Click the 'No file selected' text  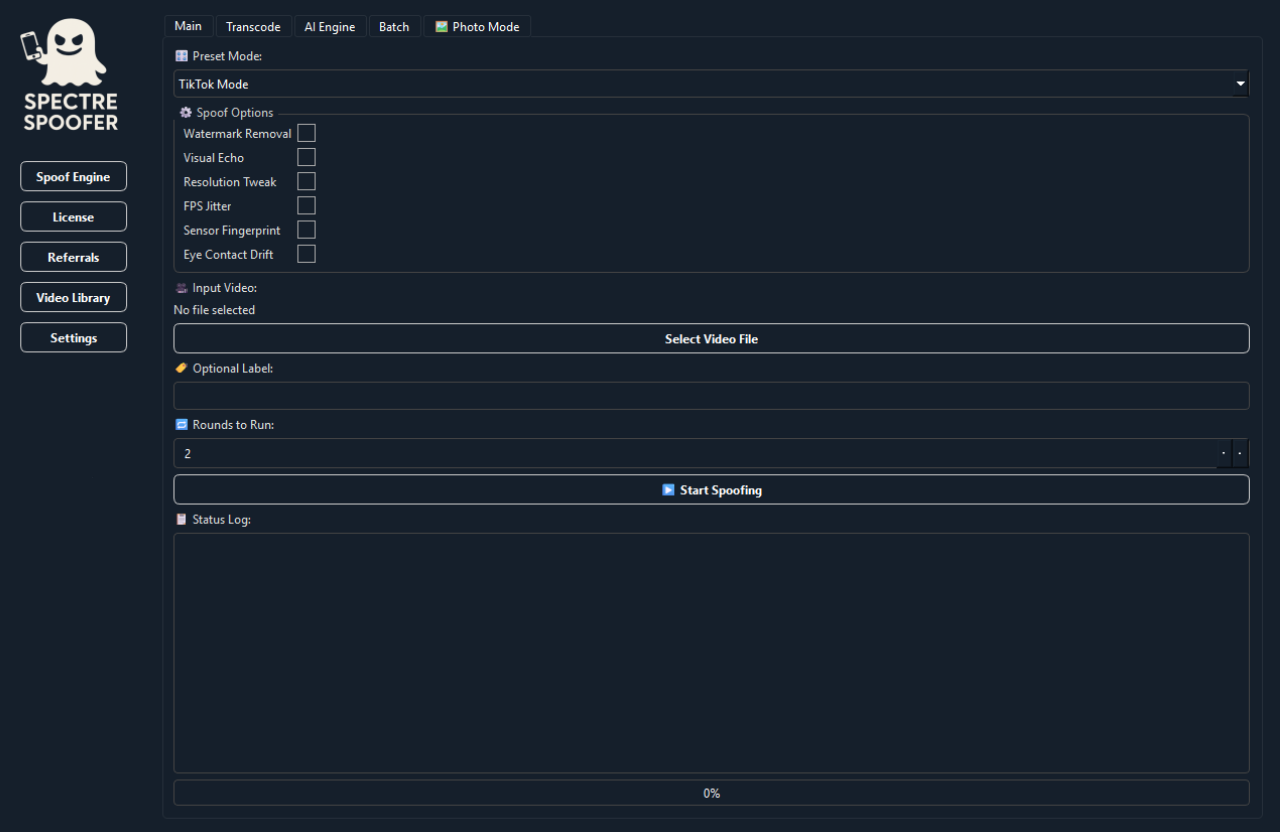(214, 310)
